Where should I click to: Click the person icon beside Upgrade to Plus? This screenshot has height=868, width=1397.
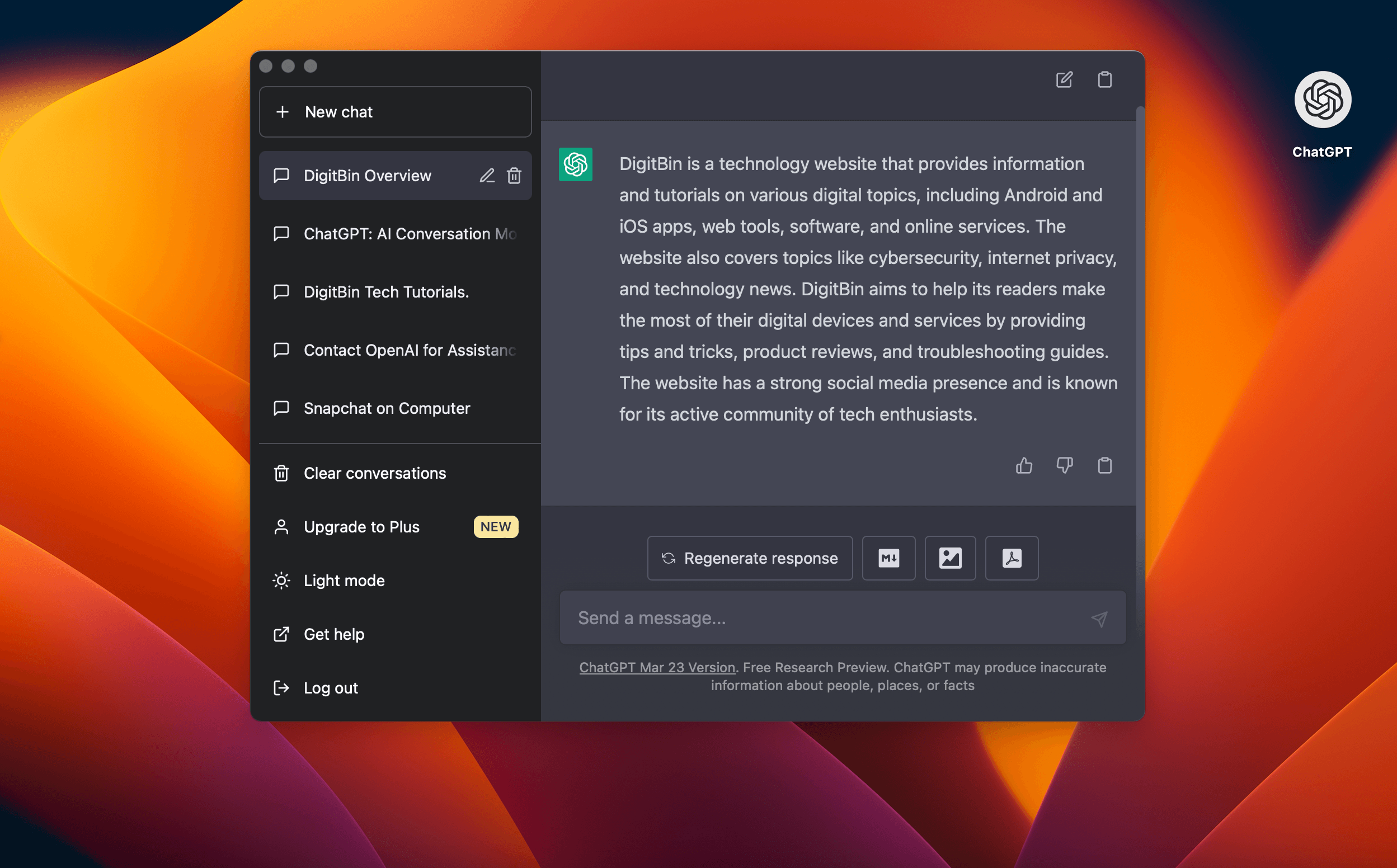click(x=281, y=527)
